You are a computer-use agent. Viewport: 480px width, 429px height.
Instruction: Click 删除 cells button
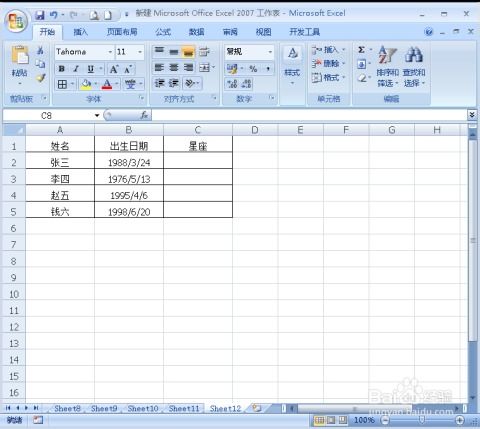pos(328,63)
